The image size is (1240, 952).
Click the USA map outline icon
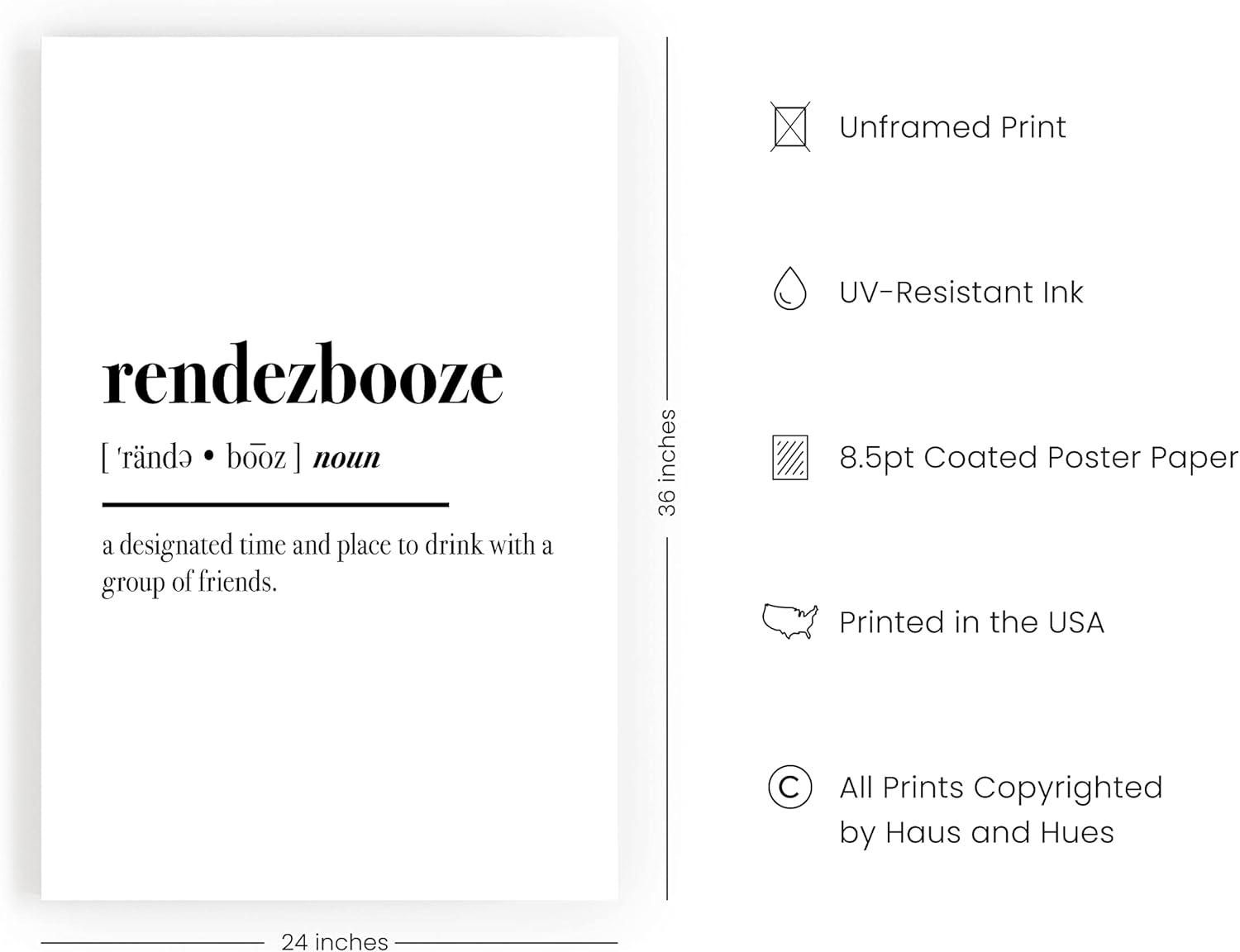point(789,621)
